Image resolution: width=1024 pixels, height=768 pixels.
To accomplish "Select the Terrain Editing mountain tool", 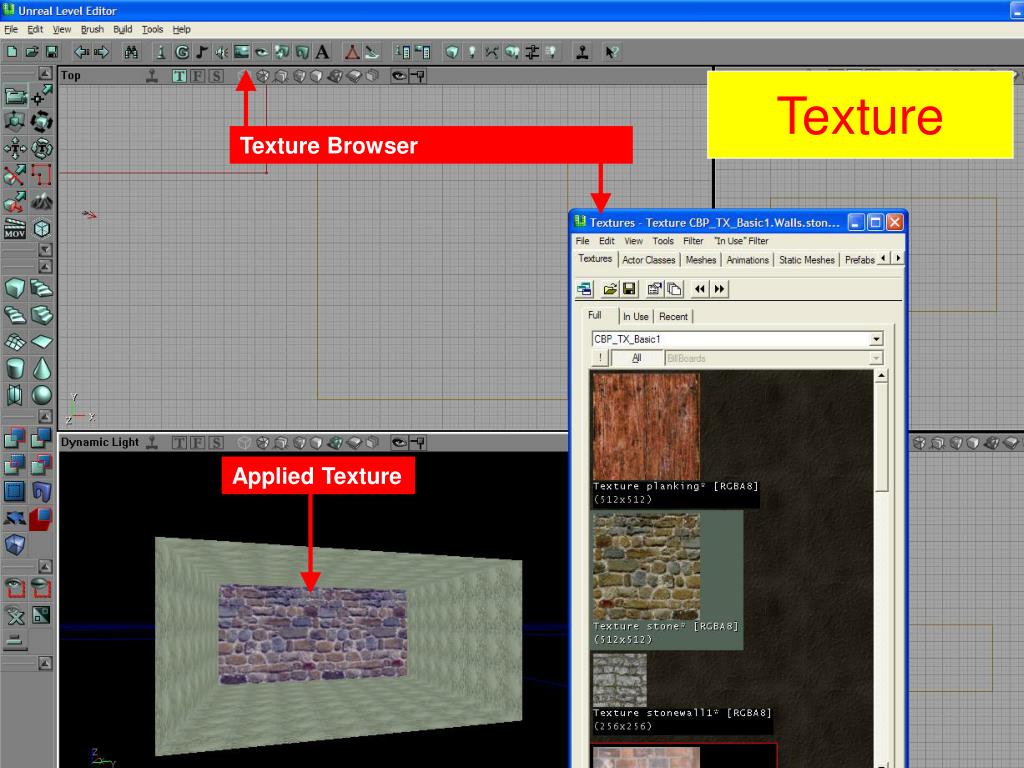I will (x=42, y=202).
